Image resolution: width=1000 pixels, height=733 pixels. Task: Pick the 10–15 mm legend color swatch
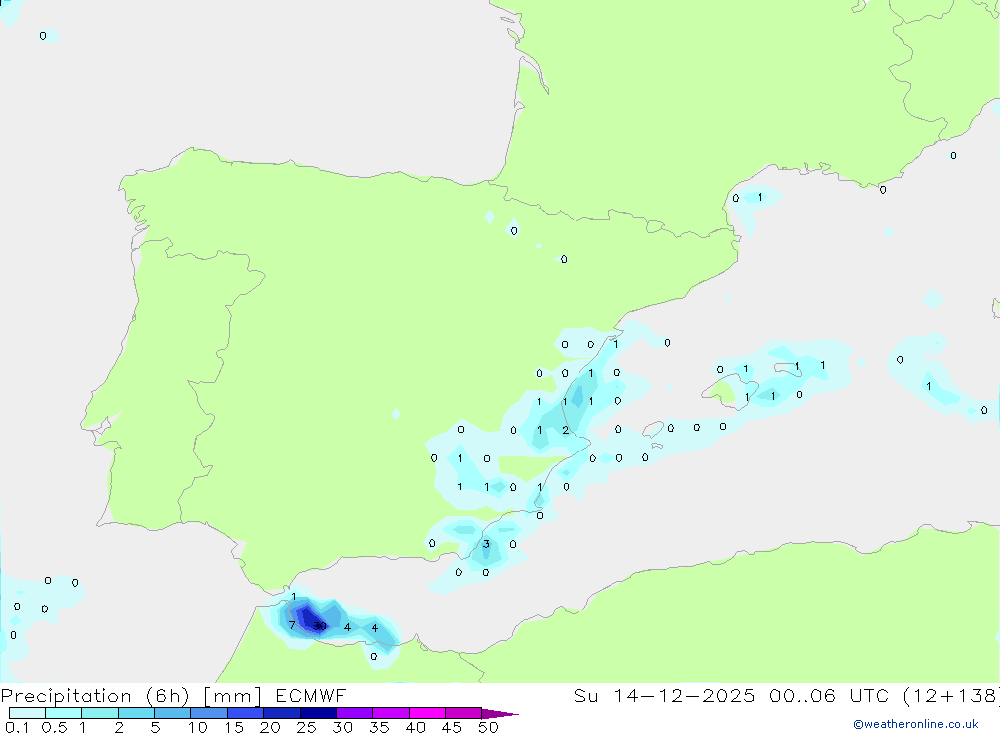click(209, 713)
